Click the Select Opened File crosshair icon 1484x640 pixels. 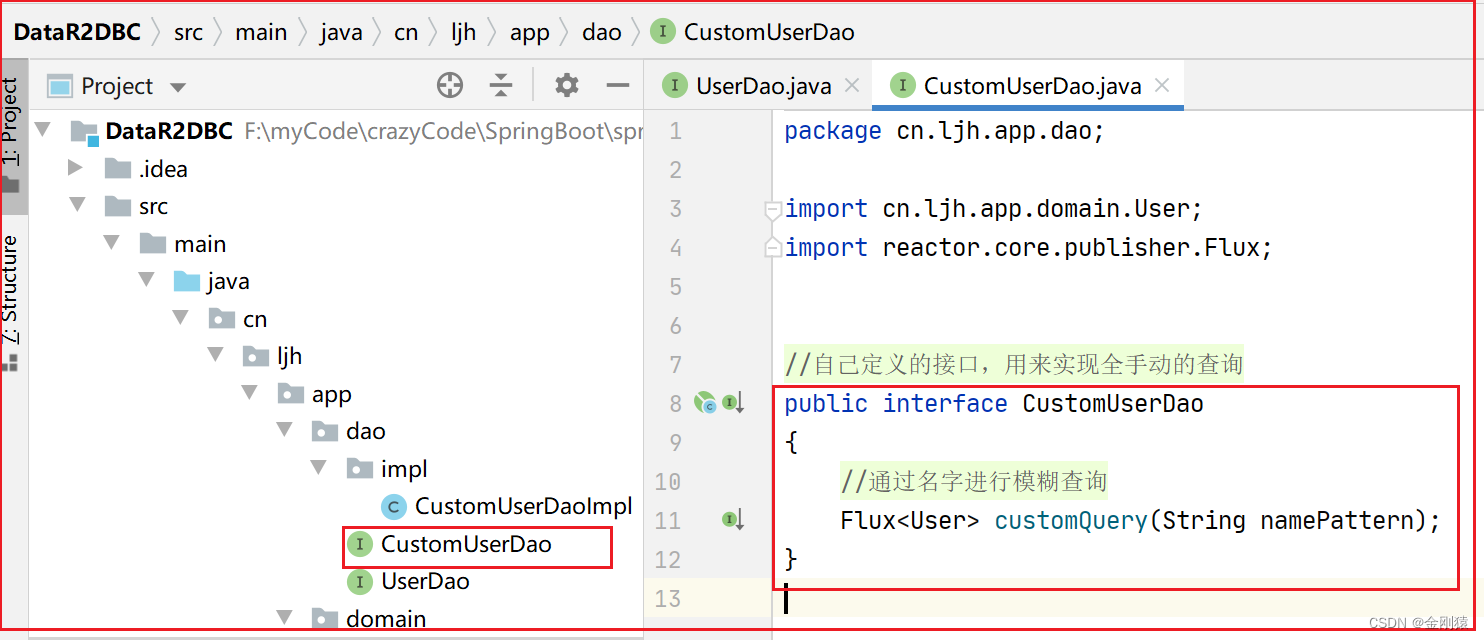click(x=450, y=86)
